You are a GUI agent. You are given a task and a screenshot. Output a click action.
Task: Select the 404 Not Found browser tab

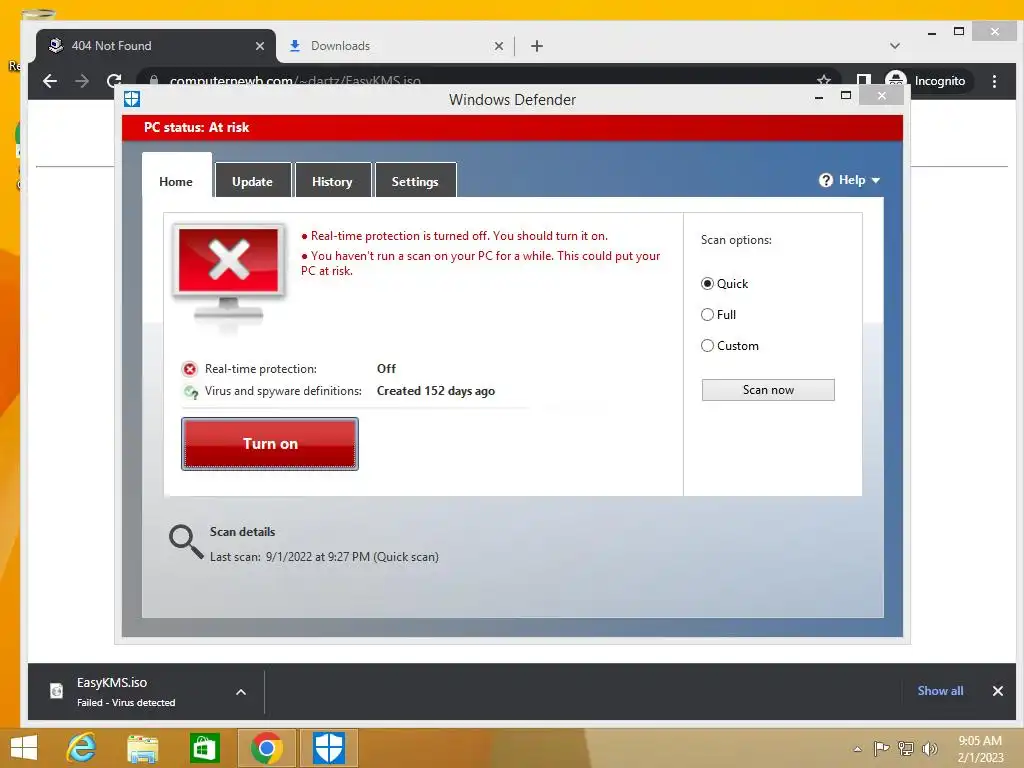tap(155, 46)
